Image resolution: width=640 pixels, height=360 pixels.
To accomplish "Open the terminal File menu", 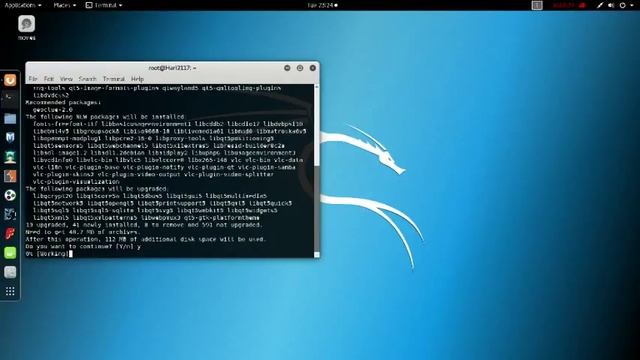I will click(33, 79).
